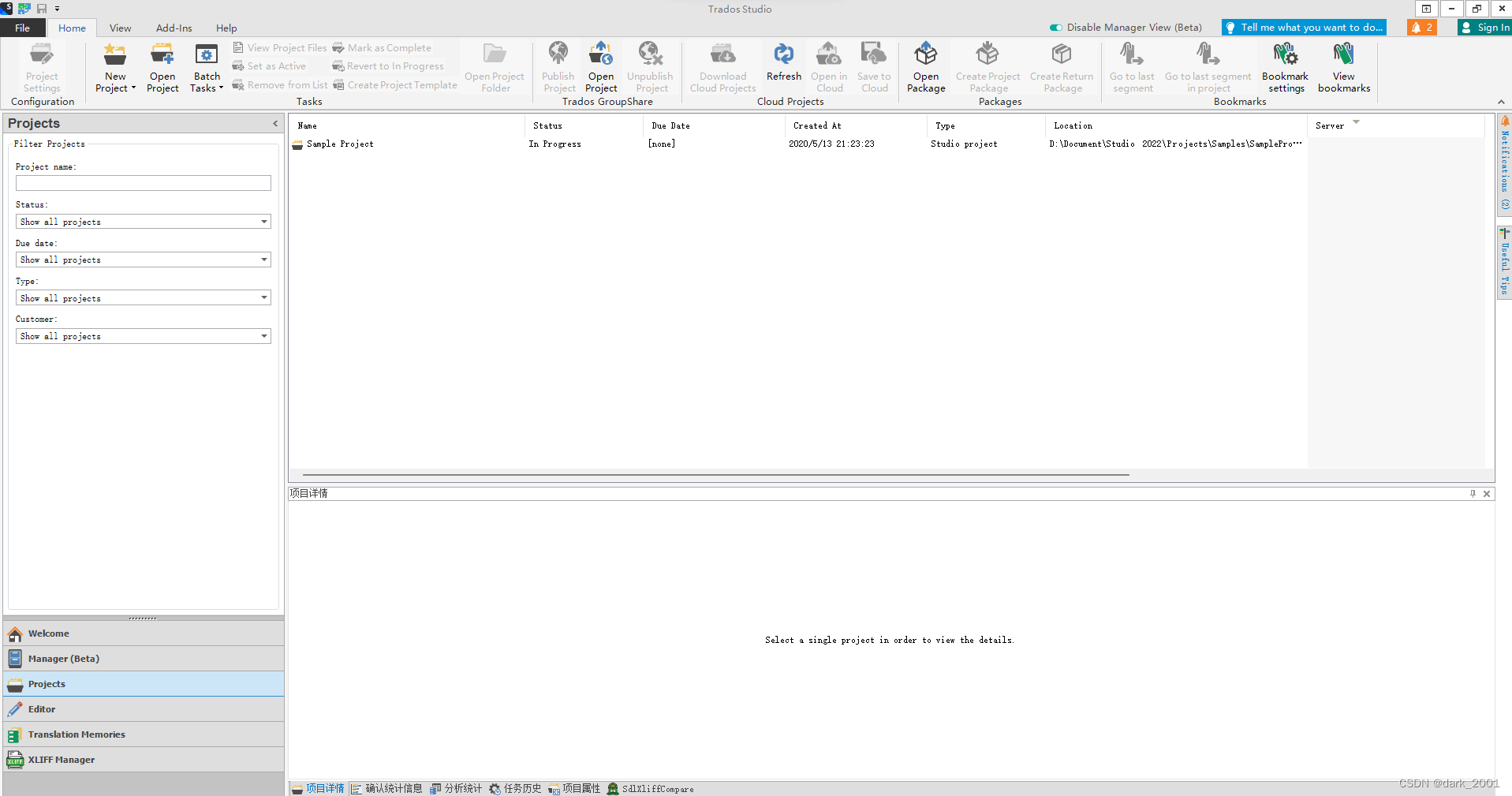This screenshot has height=796, width=1512.
Task: Select the 项目详情 bottom tab
Action: tap(318, 788)
